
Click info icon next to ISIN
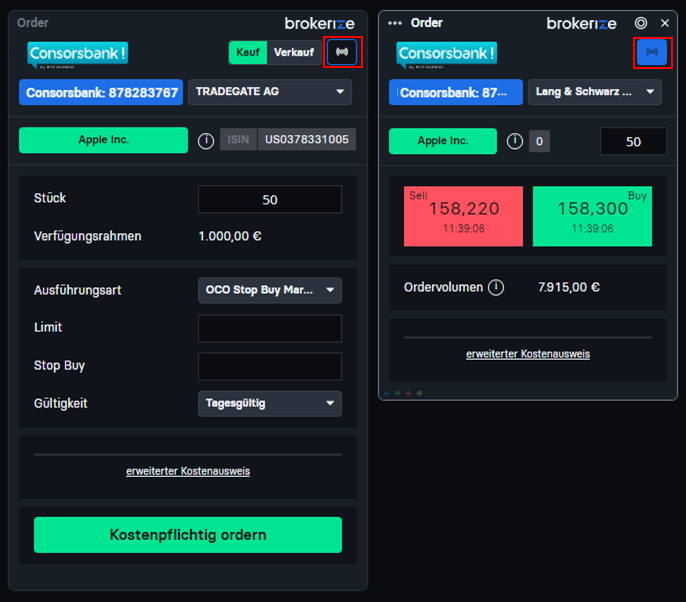click(206, 141)
